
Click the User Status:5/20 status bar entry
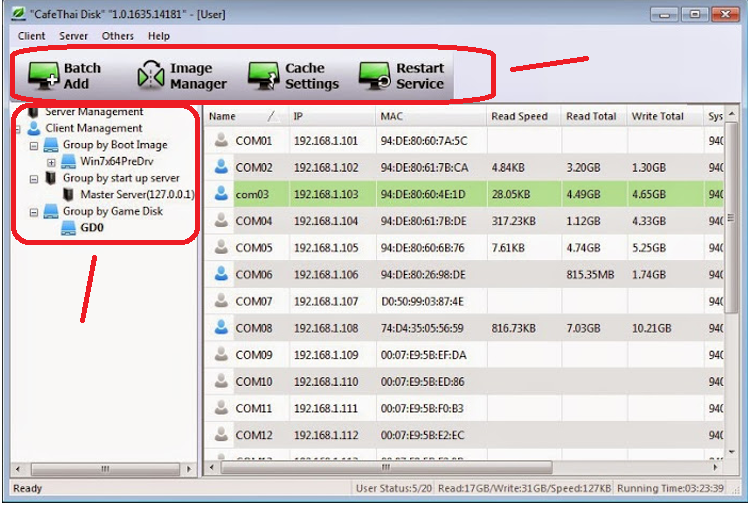pos(394,488)
